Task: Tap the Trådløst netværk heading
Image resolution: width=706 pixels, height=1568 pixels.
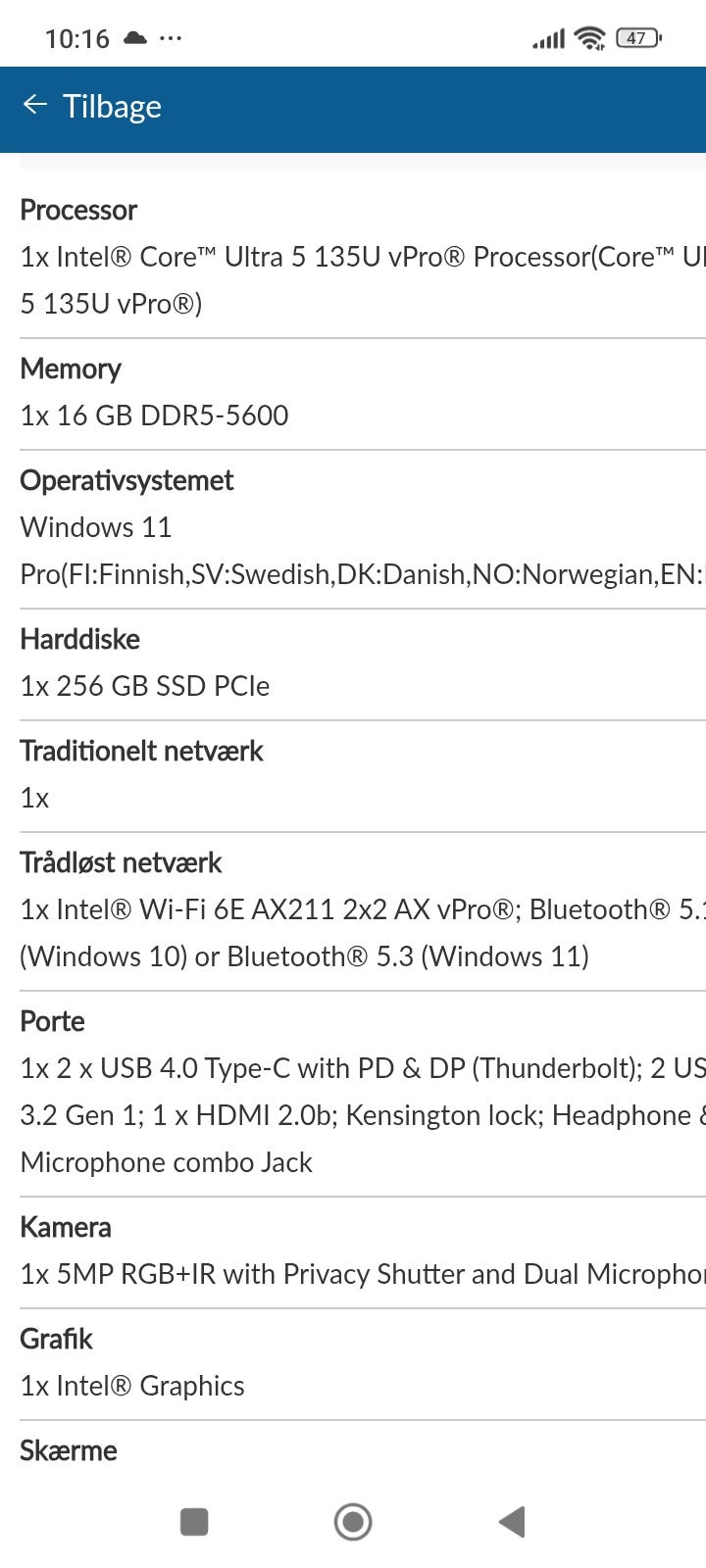Action: (121, 862)
